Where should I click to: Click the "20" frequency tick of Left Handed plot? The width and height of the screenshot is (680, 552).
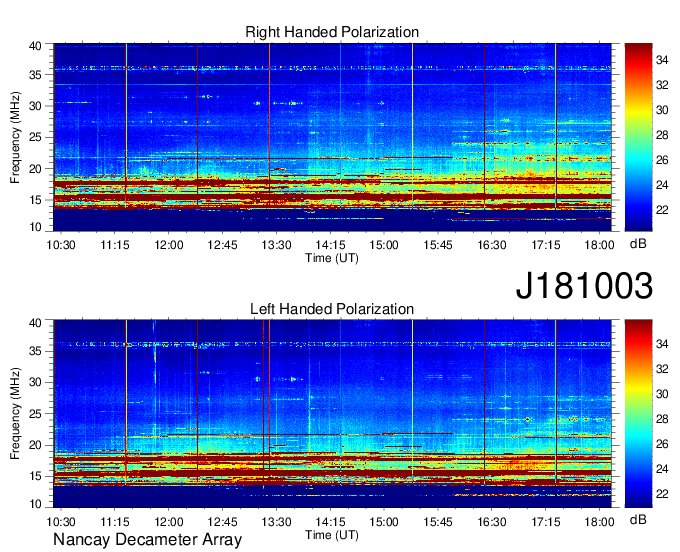(x=35, y=445)
